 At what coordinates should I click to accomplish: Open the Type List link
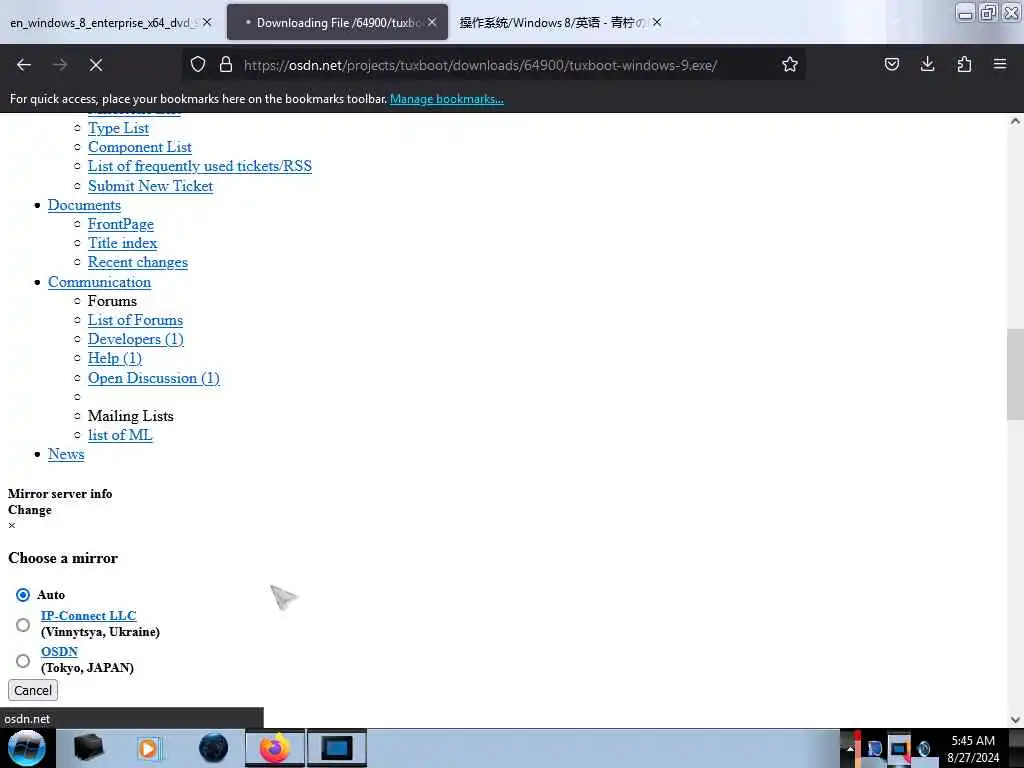pyautogui.click(x=118, y=128)
